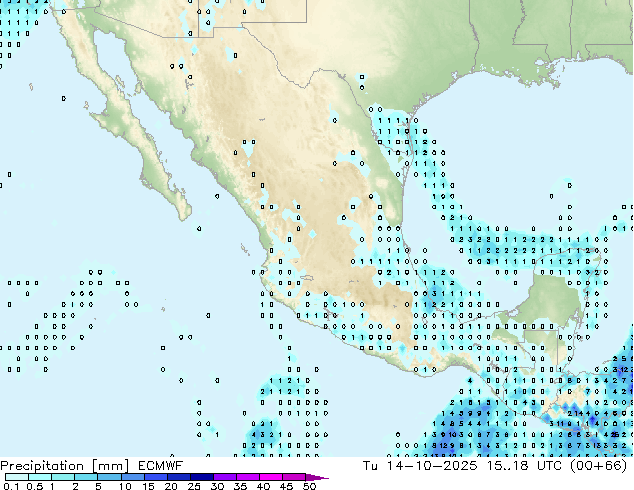Pick the 10–15 mm legend color box
This screenshot has width=634, height=490.
(132, 477)
